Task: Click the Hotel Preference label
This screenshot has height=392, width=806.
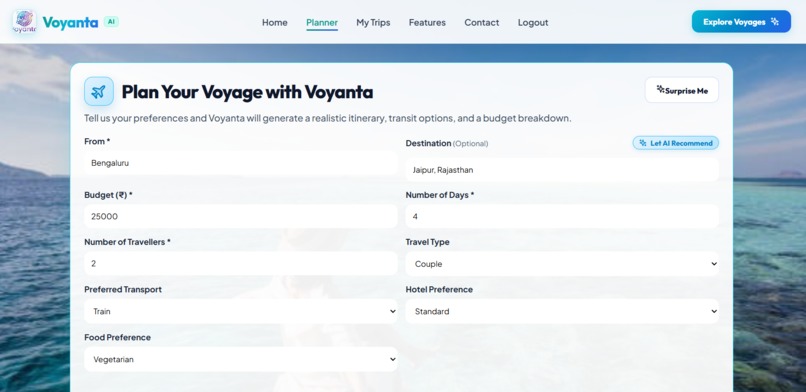Action: click(439, 290)
